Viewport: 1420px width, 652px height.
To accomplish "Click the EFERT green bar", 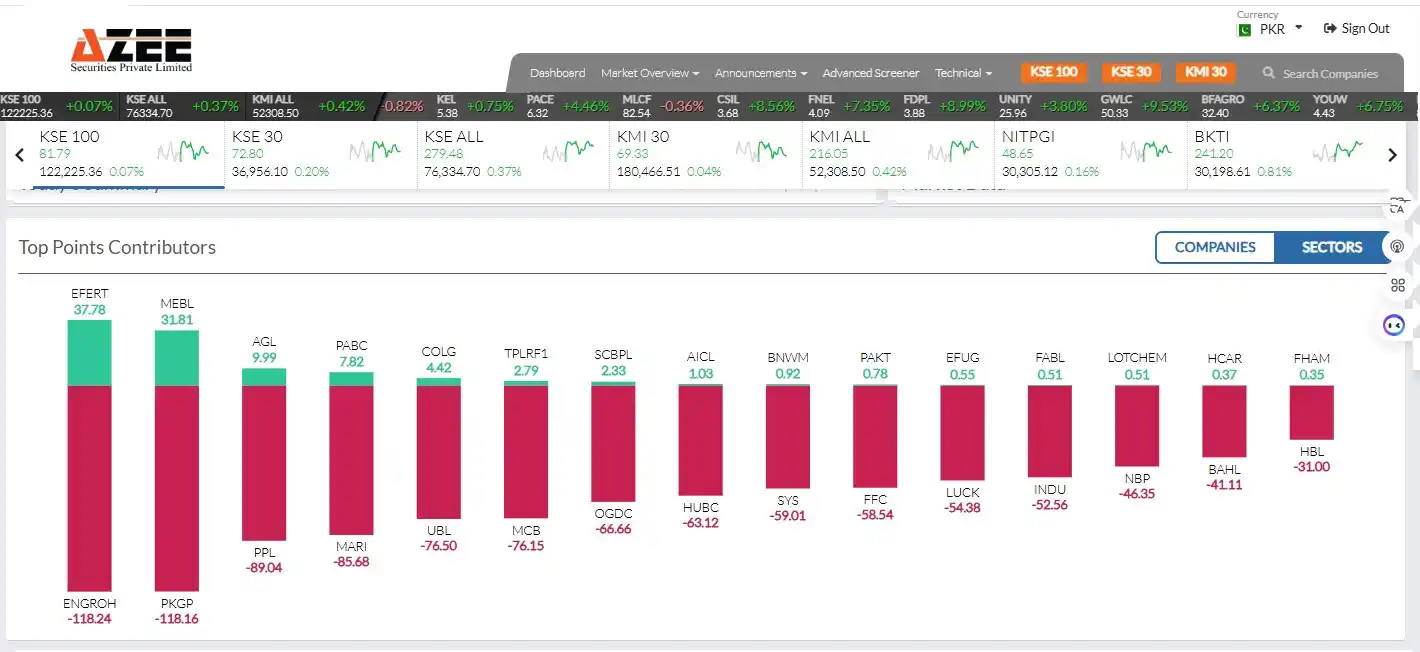I will coord(89,353).
